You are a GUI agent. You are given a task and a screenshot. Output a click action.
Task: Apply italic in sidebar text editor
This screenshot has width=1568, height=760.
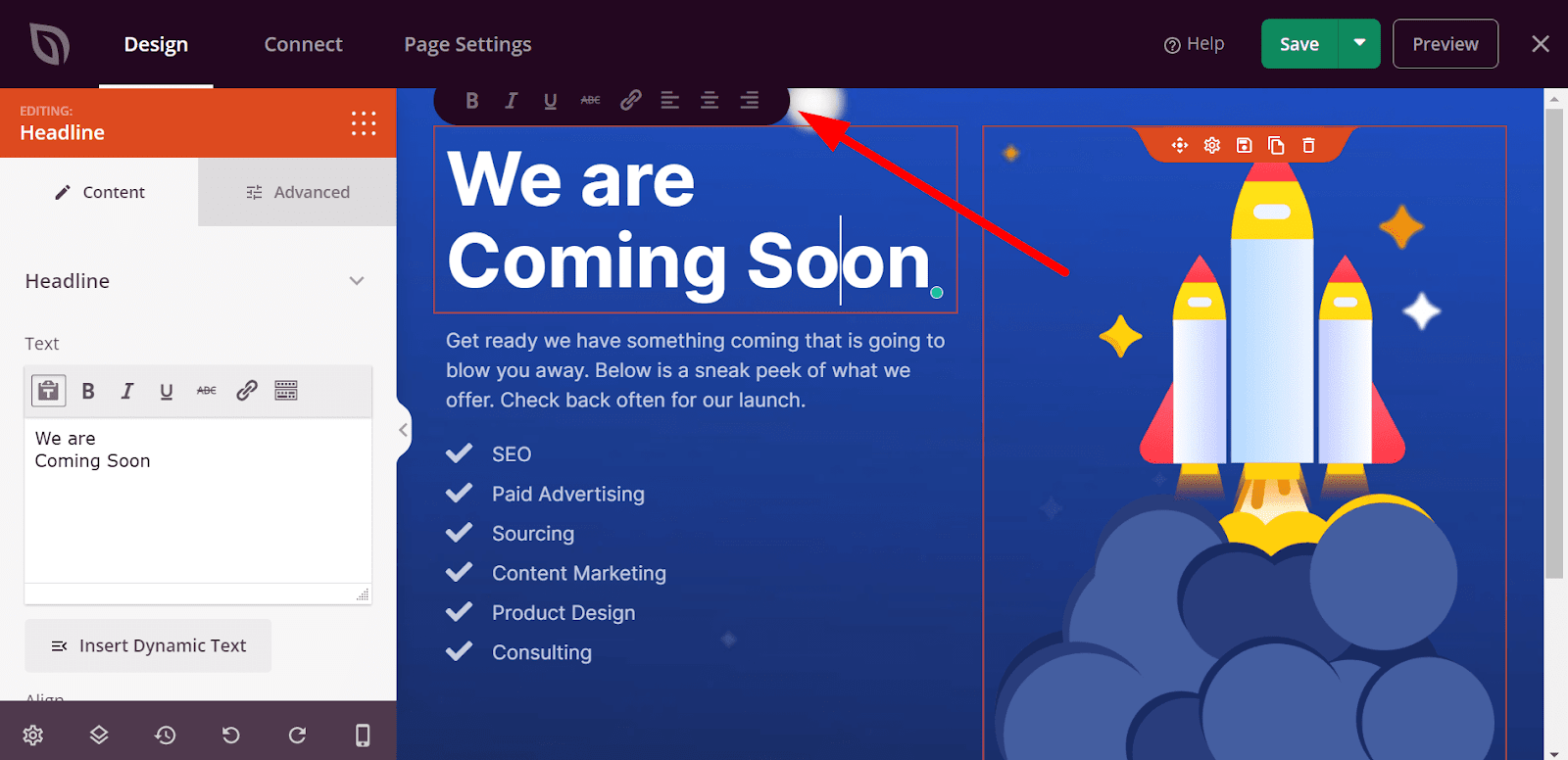coord(127,391)
